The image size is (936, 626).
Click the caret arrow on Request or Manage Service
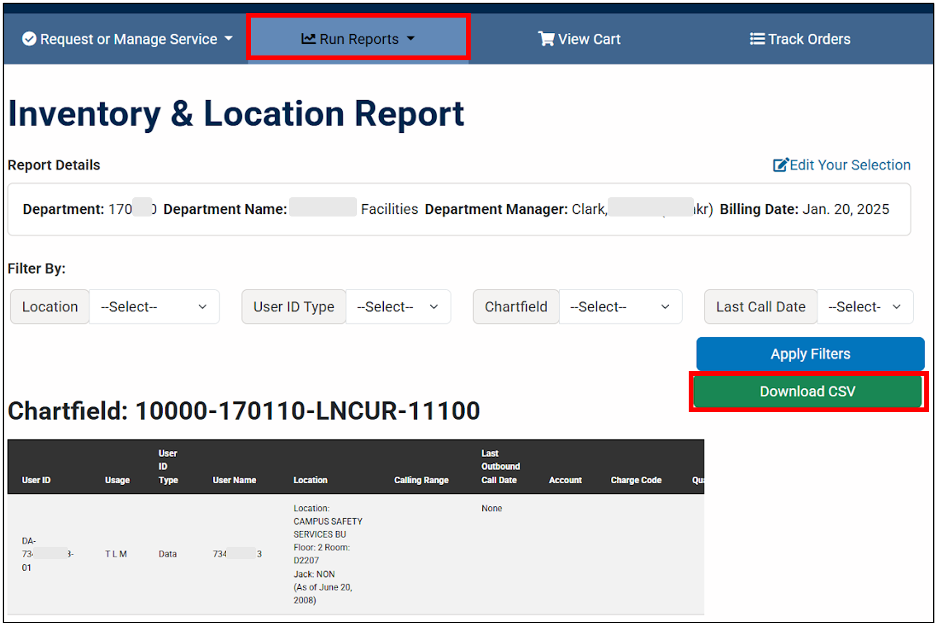[229, 39]
